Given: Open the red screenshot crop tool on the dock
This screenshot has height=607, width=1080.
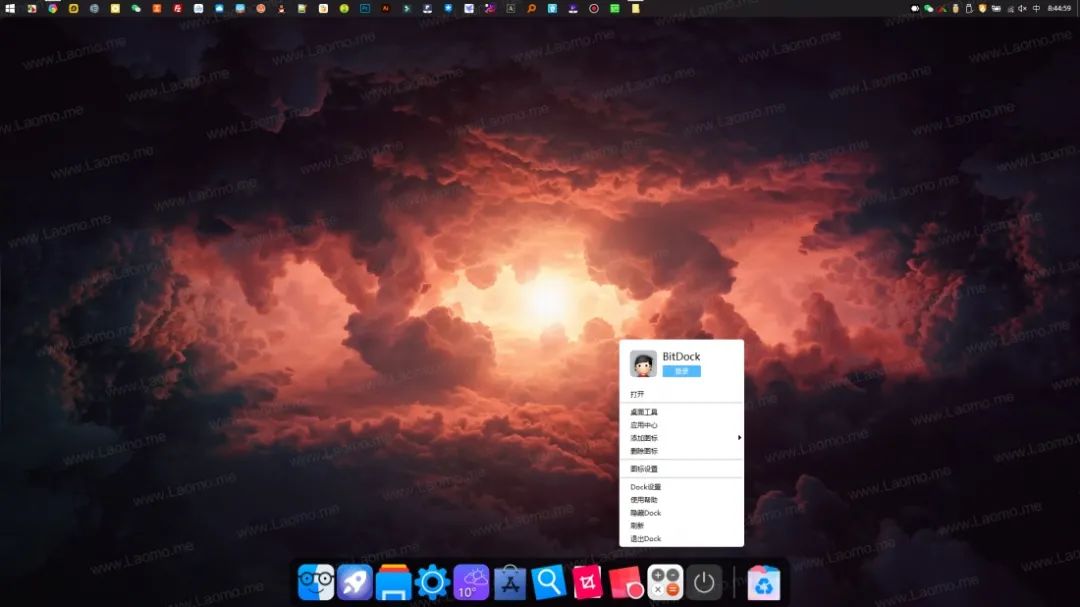Looking at the screenshot, I should coord(586,580).
